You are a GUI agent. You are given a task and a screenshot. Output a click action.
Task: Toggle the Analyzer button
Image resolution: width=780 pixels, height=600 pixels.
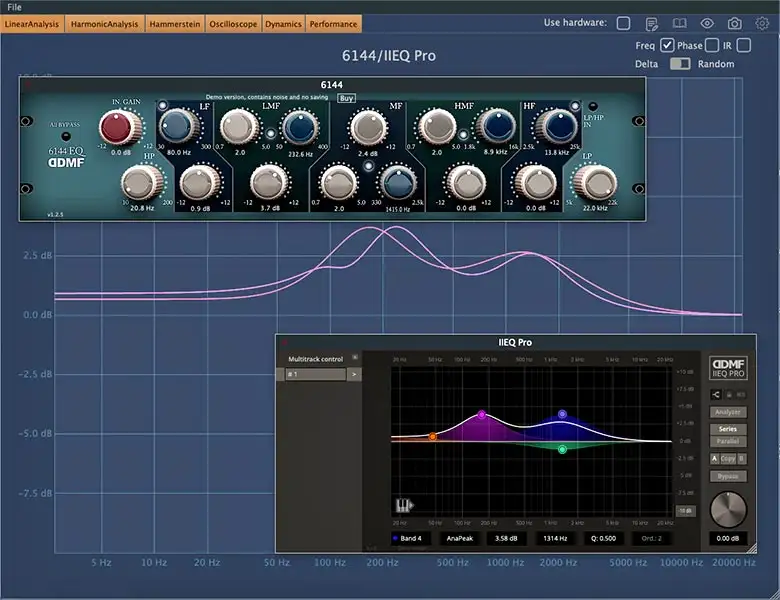pyautogui.click(x=728, y=412)
